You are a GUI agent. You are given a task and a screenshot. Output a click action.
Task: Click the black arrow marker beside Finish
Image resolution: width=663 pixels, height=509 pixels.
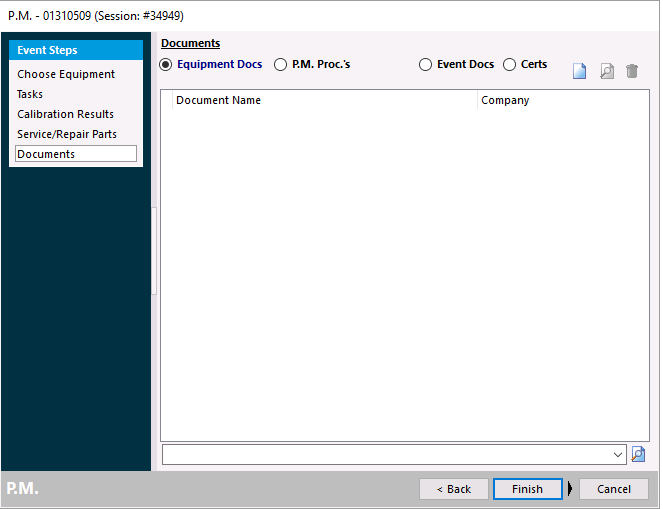pos(570,489)
